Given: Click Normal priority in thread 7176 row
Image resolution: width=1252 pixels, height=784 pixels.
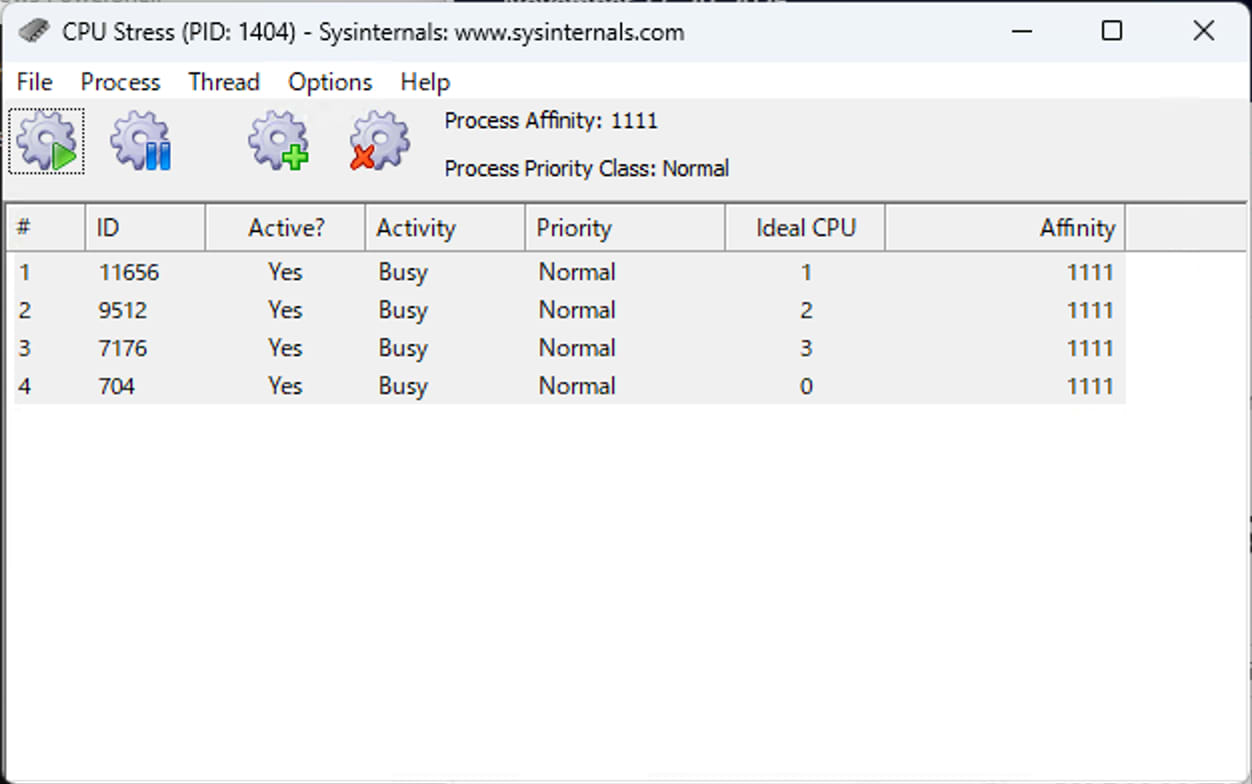Looking at the screenshot, I should [x=577, y=348].
